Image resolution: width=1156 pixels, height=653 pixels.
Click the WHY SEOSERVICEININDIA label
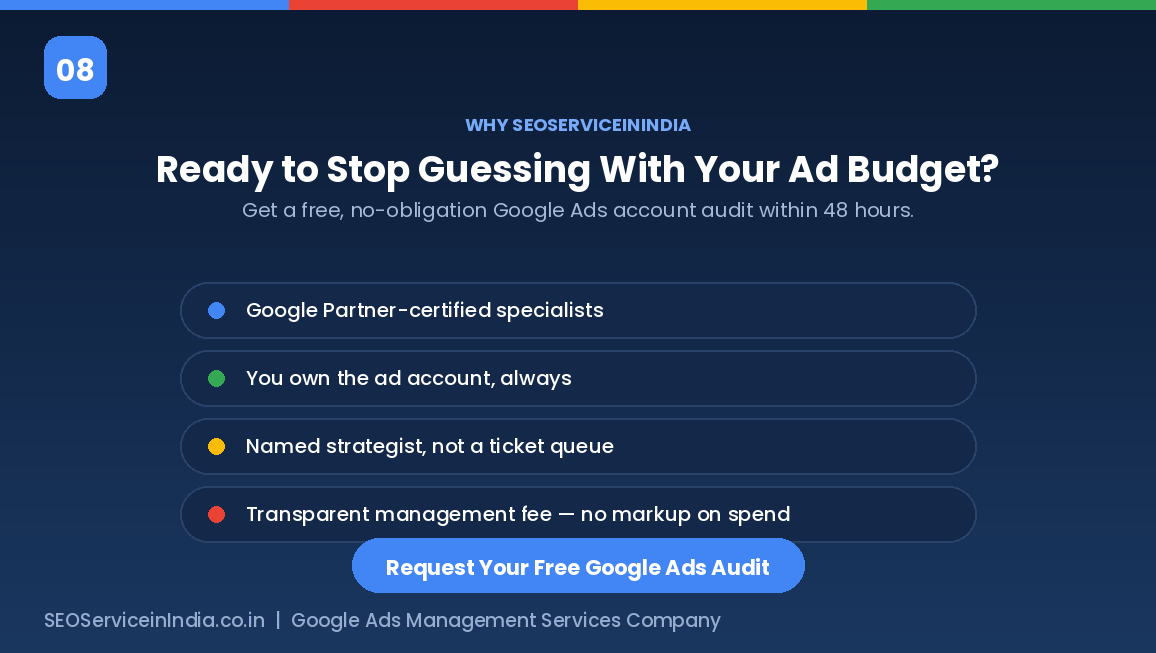[578, 125]
